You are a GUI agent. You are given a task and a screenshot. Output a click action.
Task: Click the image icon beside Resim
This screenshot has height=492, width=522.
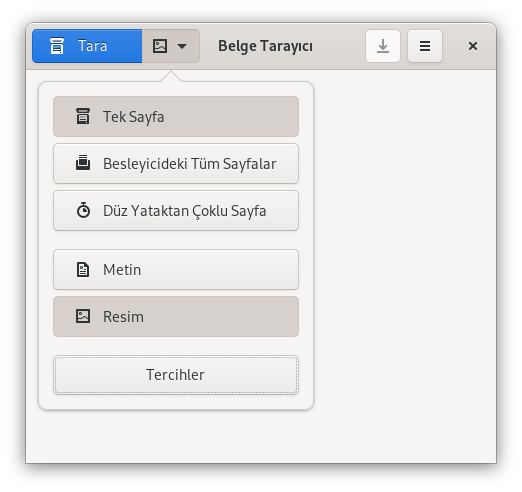pos(83,316)
